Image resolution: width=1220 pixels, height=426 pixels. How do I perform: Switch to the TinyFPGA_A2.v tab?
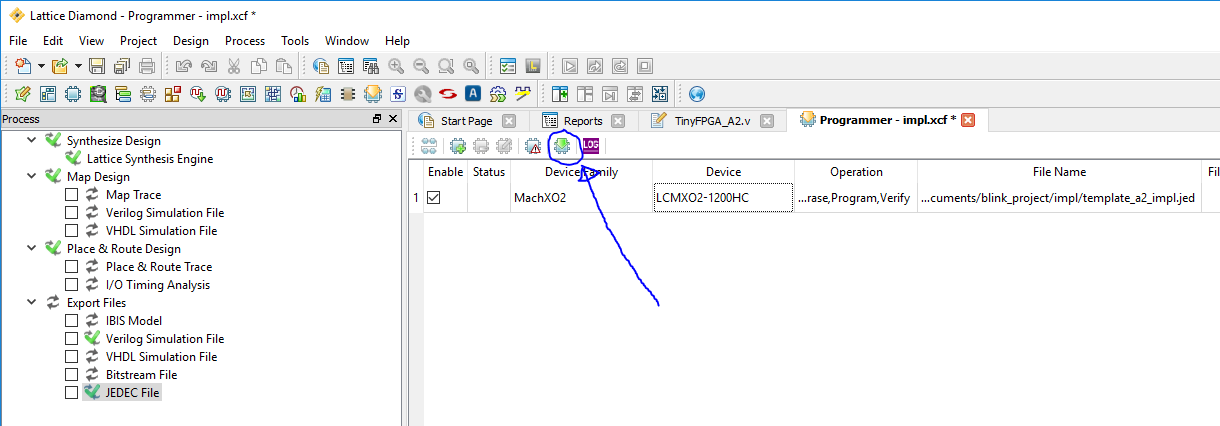point(711,121)
